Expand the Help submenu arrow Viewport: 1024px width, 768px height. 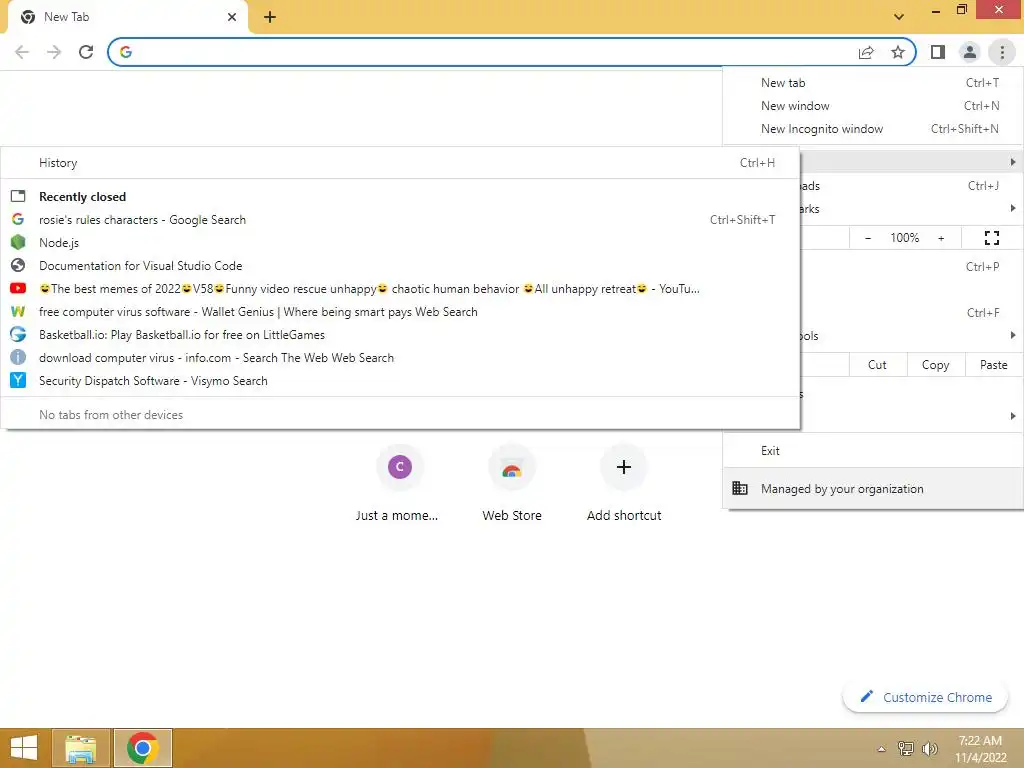pos(1012,416)
